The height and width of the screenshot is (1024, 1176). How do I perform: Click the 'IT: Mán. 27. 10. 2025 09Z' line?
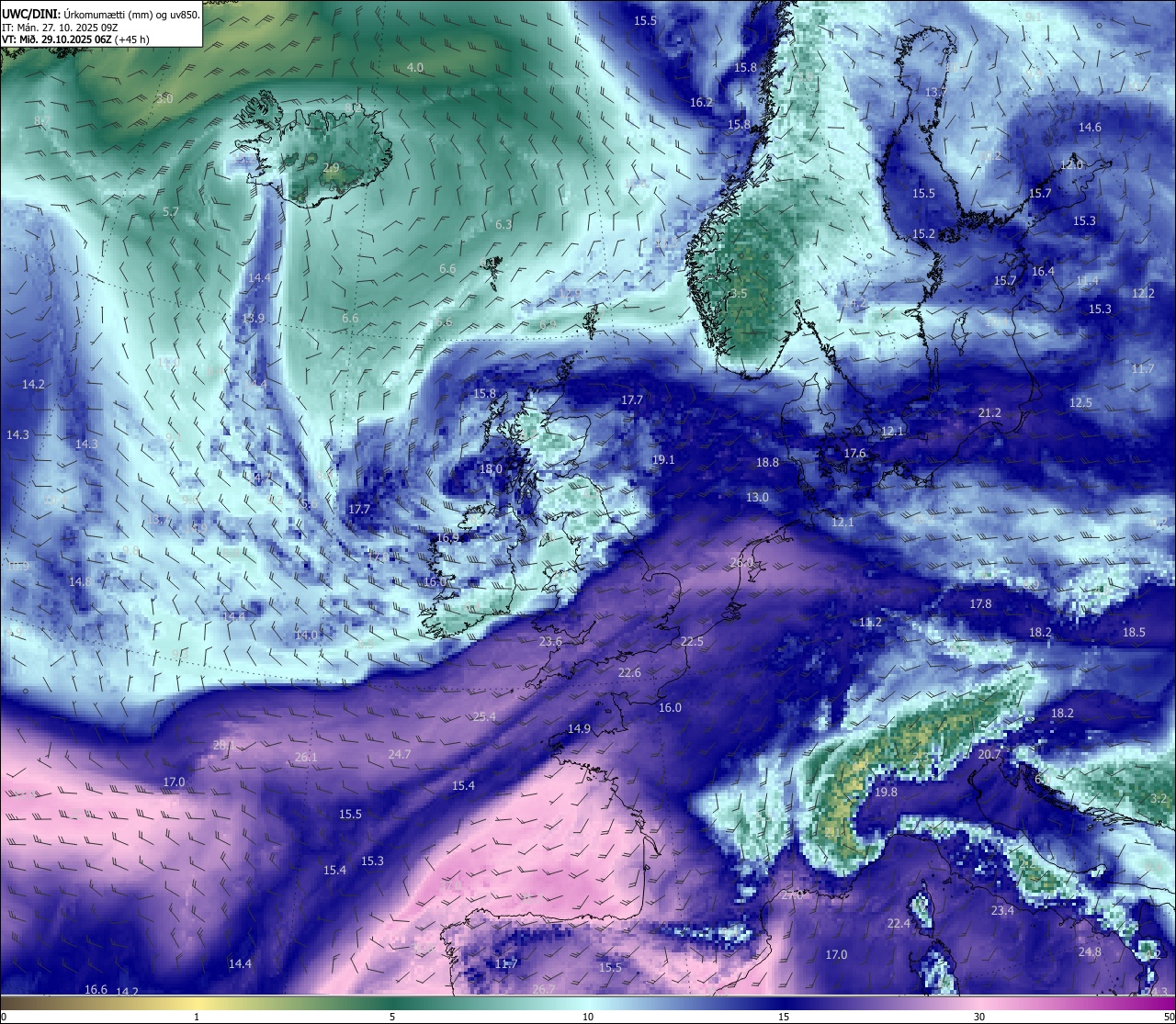(60, 27)
